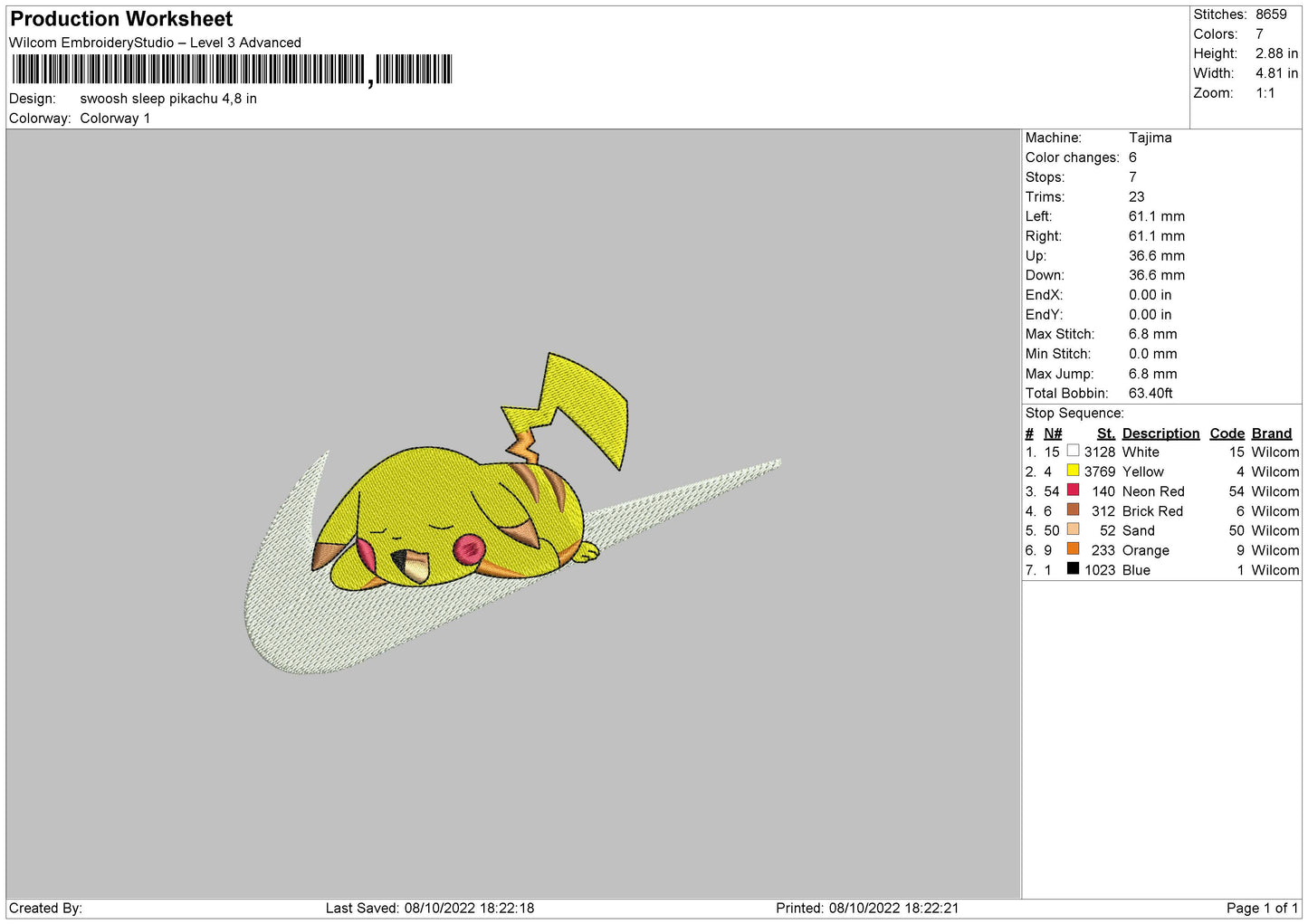Click the 'Created By:' label
Screen dimensions: 1308x924
(45, 908)
